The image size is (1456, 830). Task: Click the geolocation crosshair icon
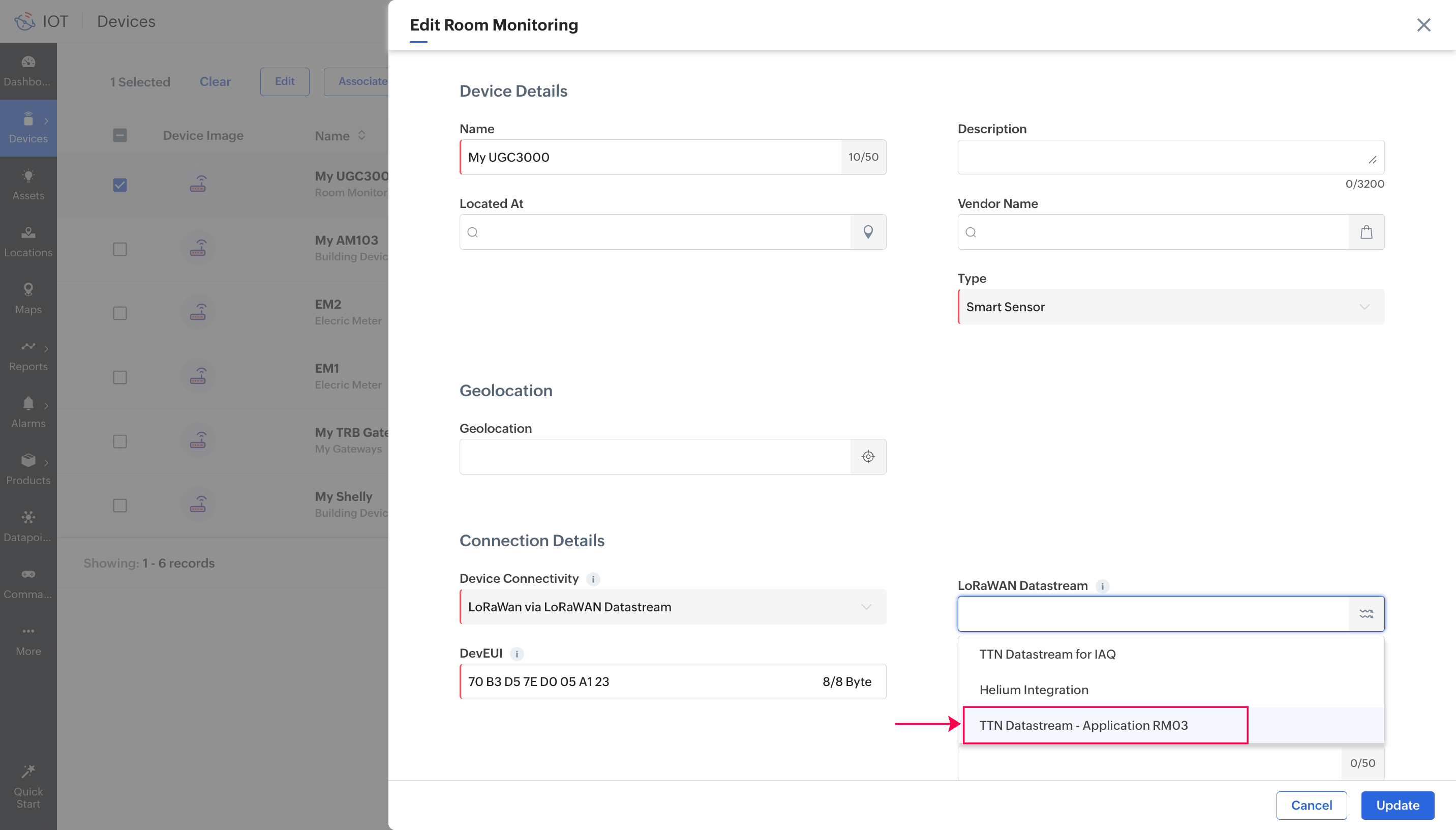click(868, 457)
